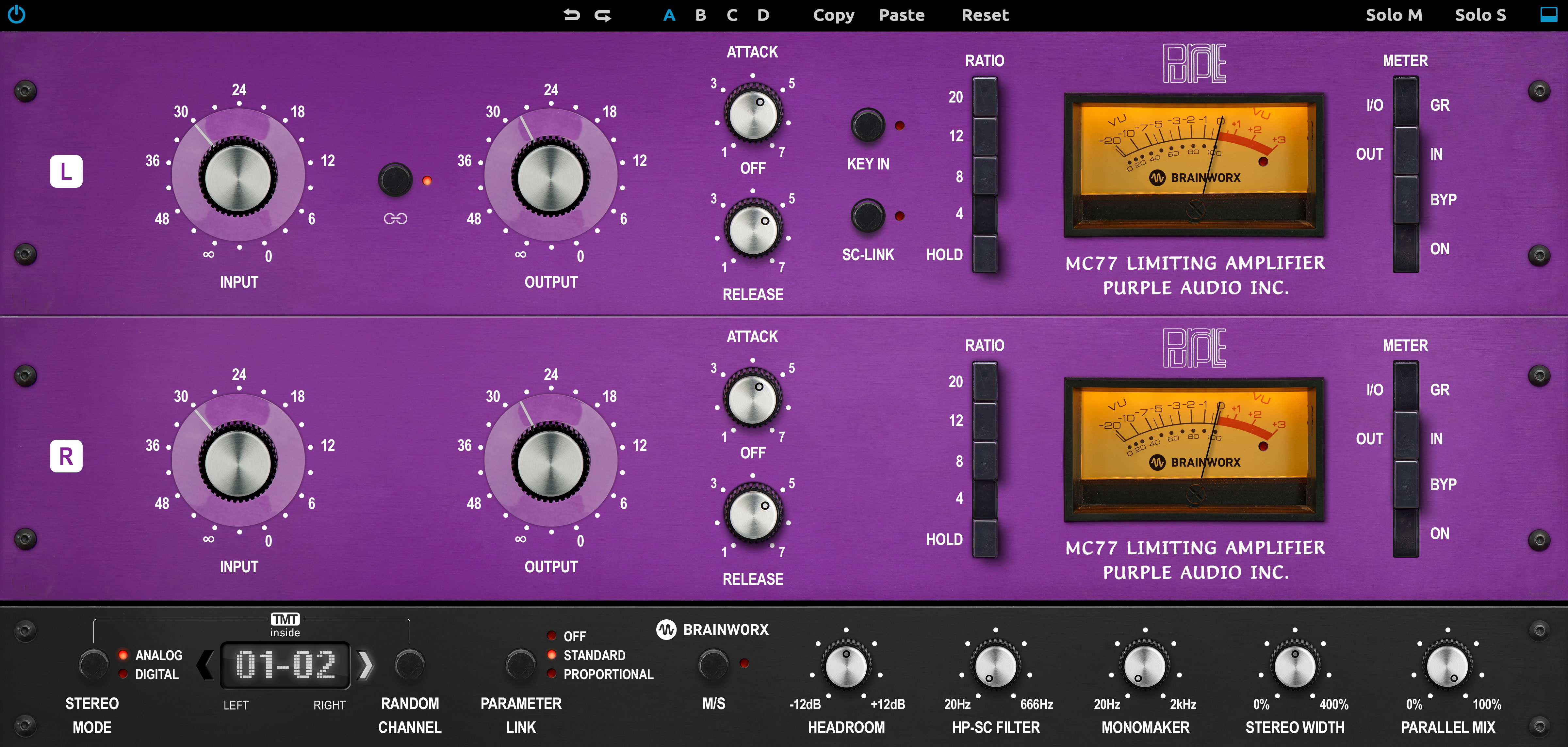Toggle the HOLD ratio on the right channel

pyautogui.click(x=986, y=538)
